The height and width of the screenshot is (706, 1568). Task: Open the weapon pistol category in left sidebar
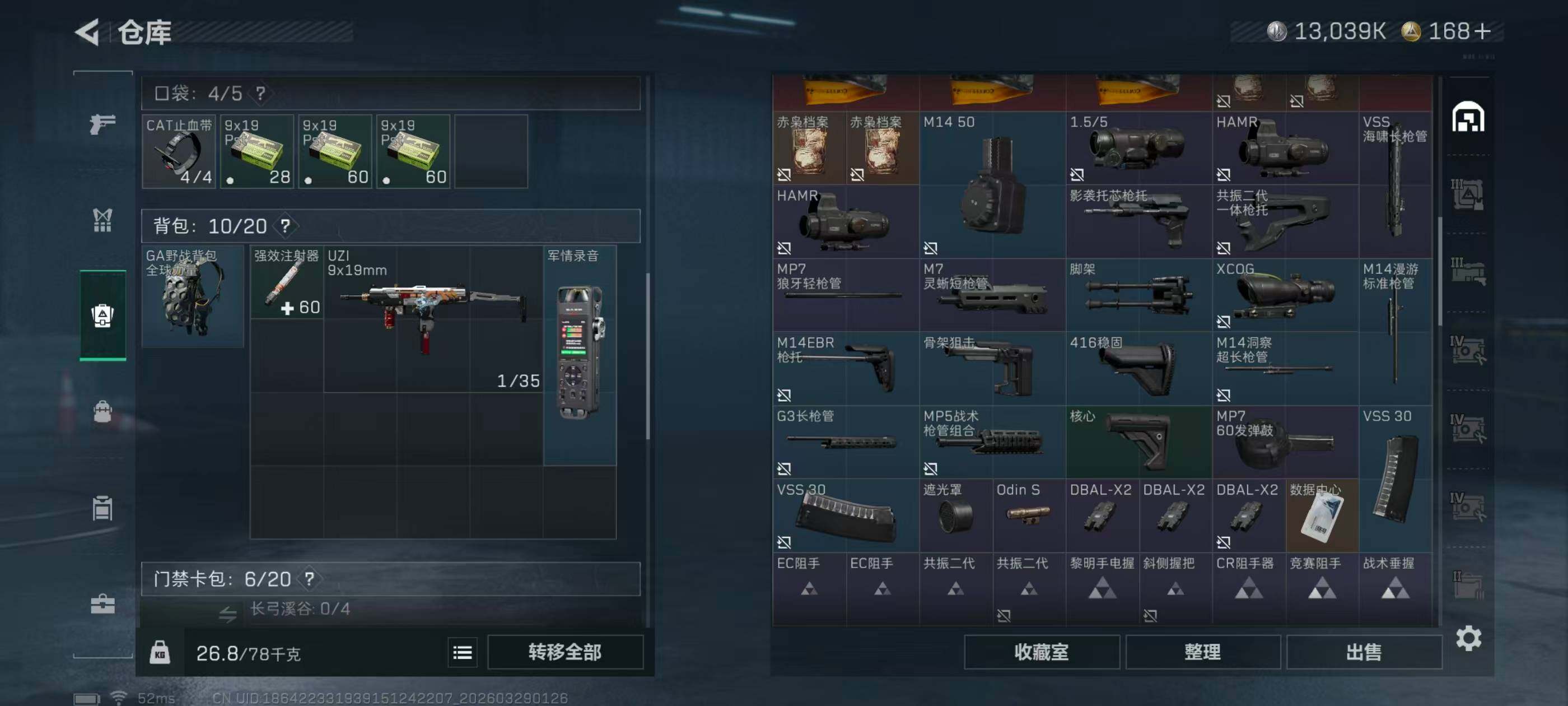(x=102, y=124)
